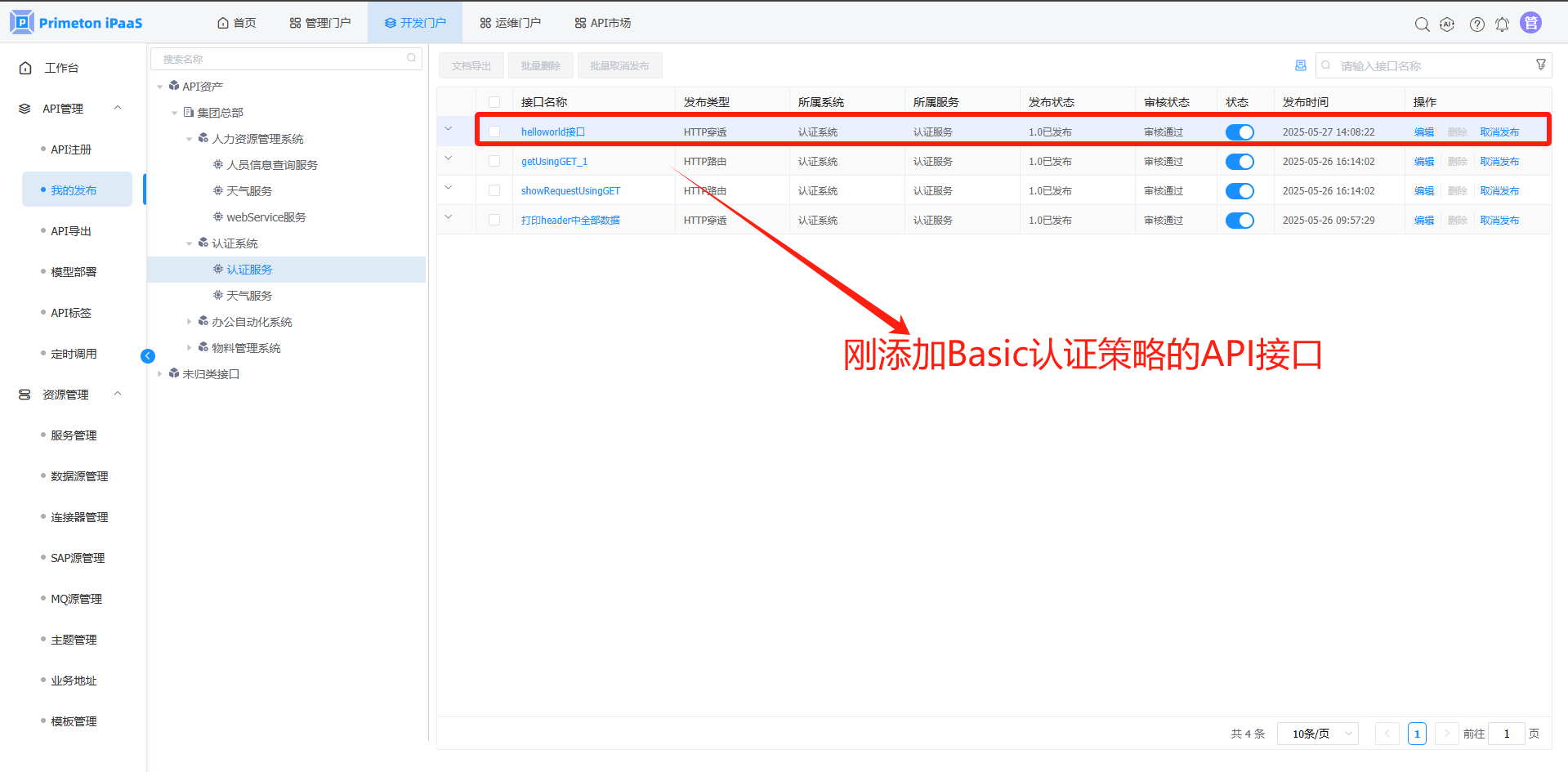The image size is (1568, 772).
Task: Click 取消发布 for 打印header中全部数据
Action: (x=1499, y=221)
